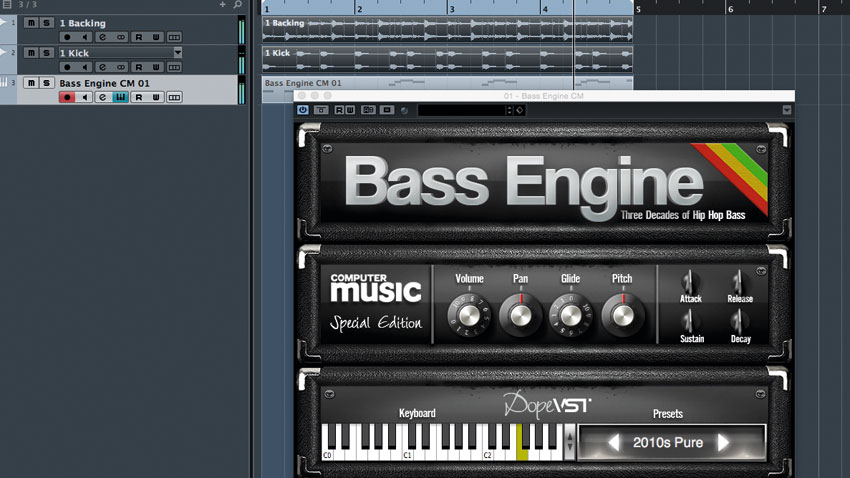Click the Sustain slider

tap(689, 321)
